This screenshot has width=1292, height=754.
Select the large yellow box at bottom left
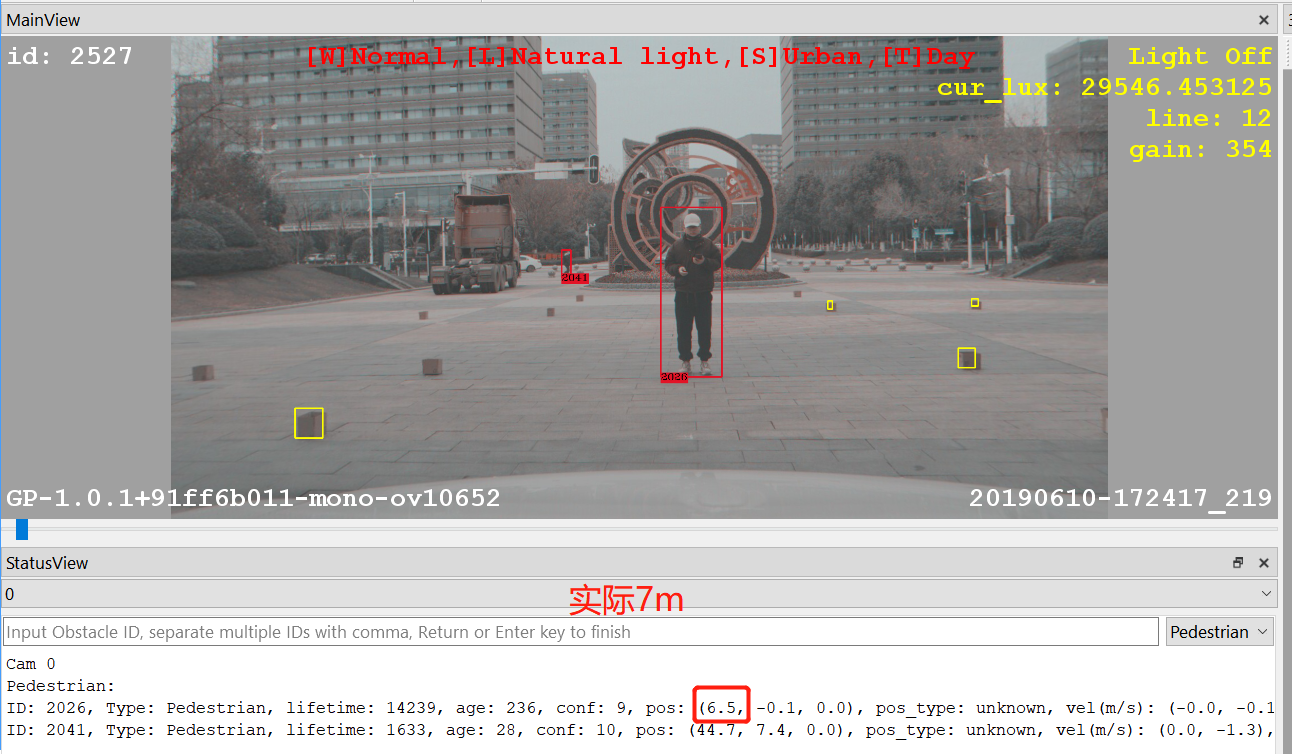click(x=309, y=423)
